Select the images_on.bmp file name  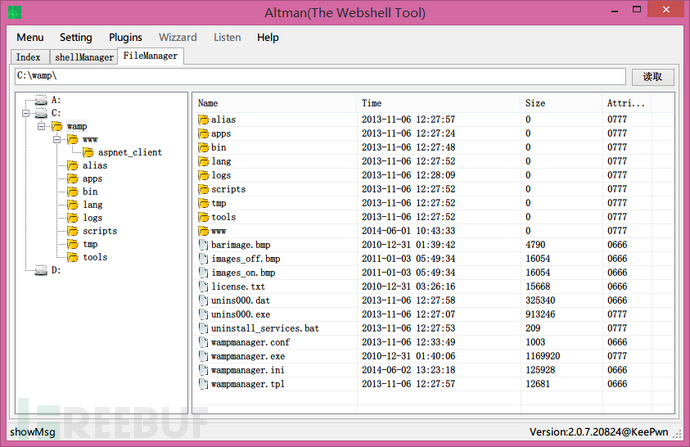pos(243,273)
